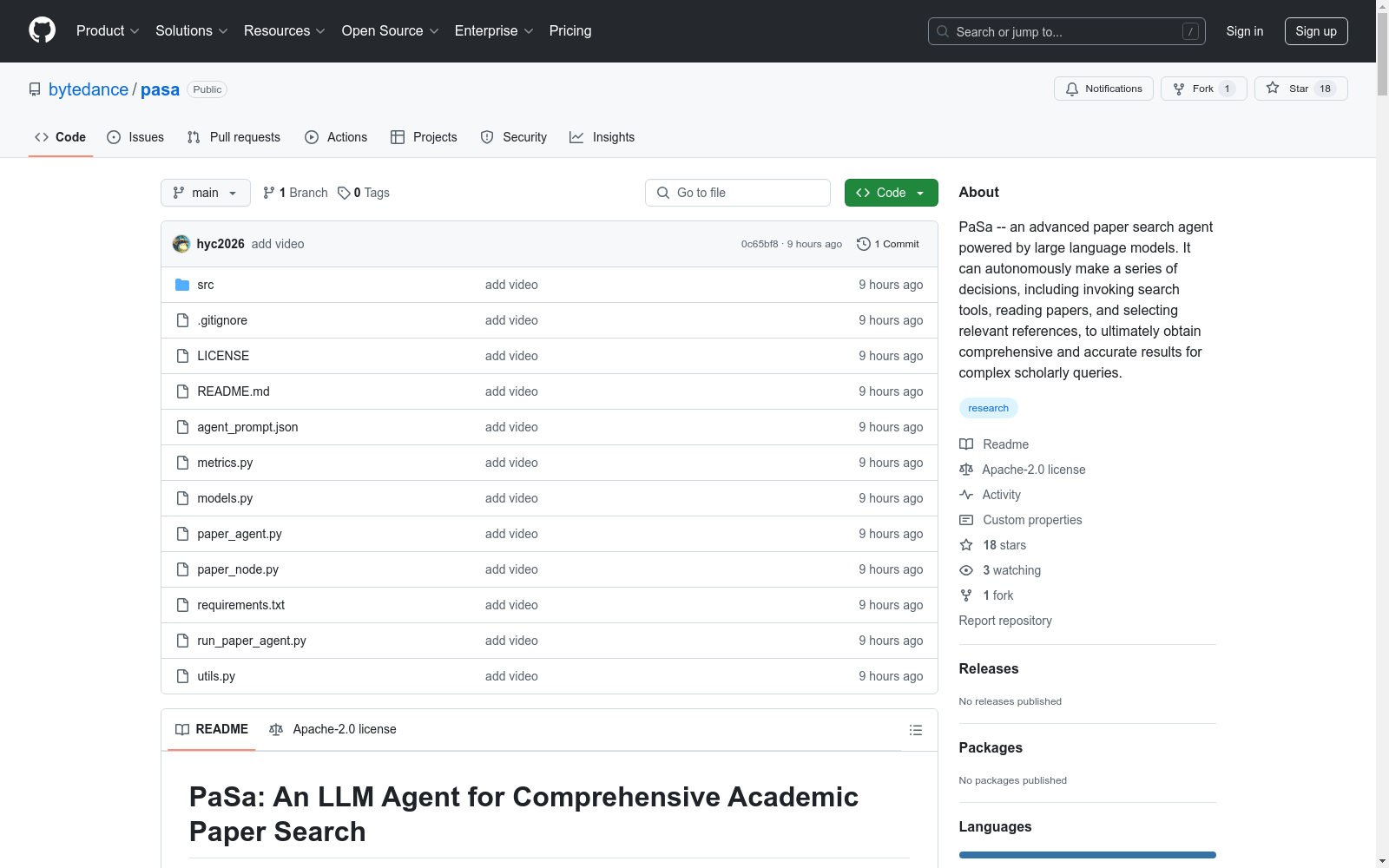Open the README outline list icon
Image resolution: width=1389 pixels, height=868 pixels.
tap(916, 730)
